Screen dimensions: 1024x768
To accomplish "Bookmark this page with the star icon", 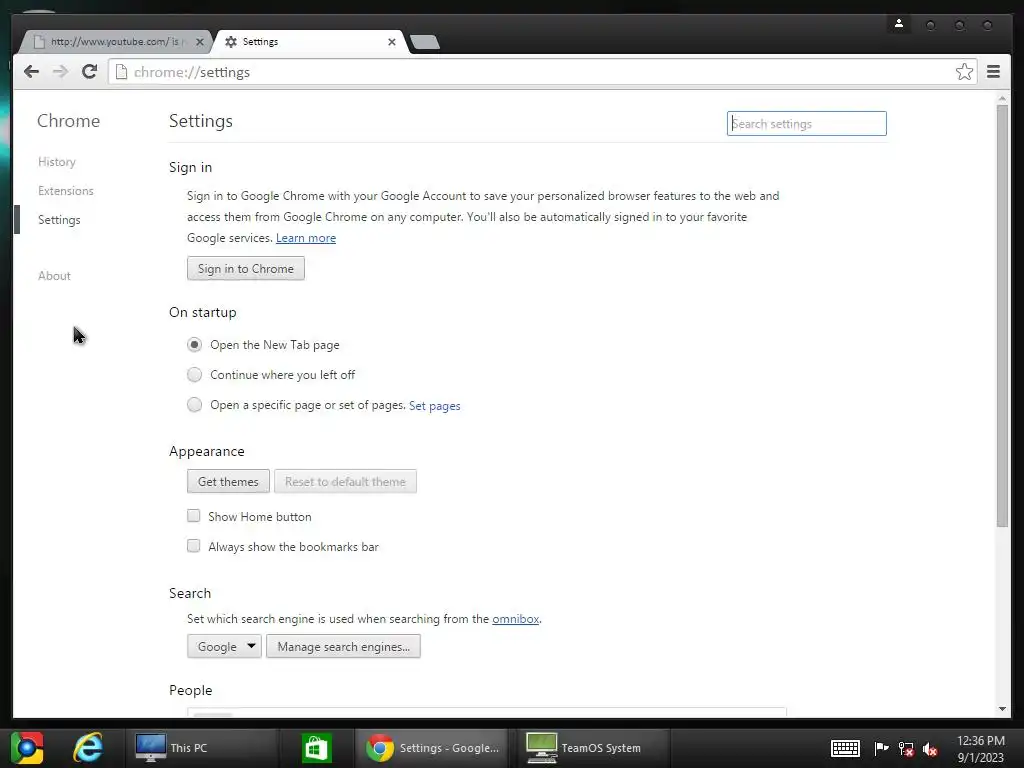I will (x=964, y=72).
